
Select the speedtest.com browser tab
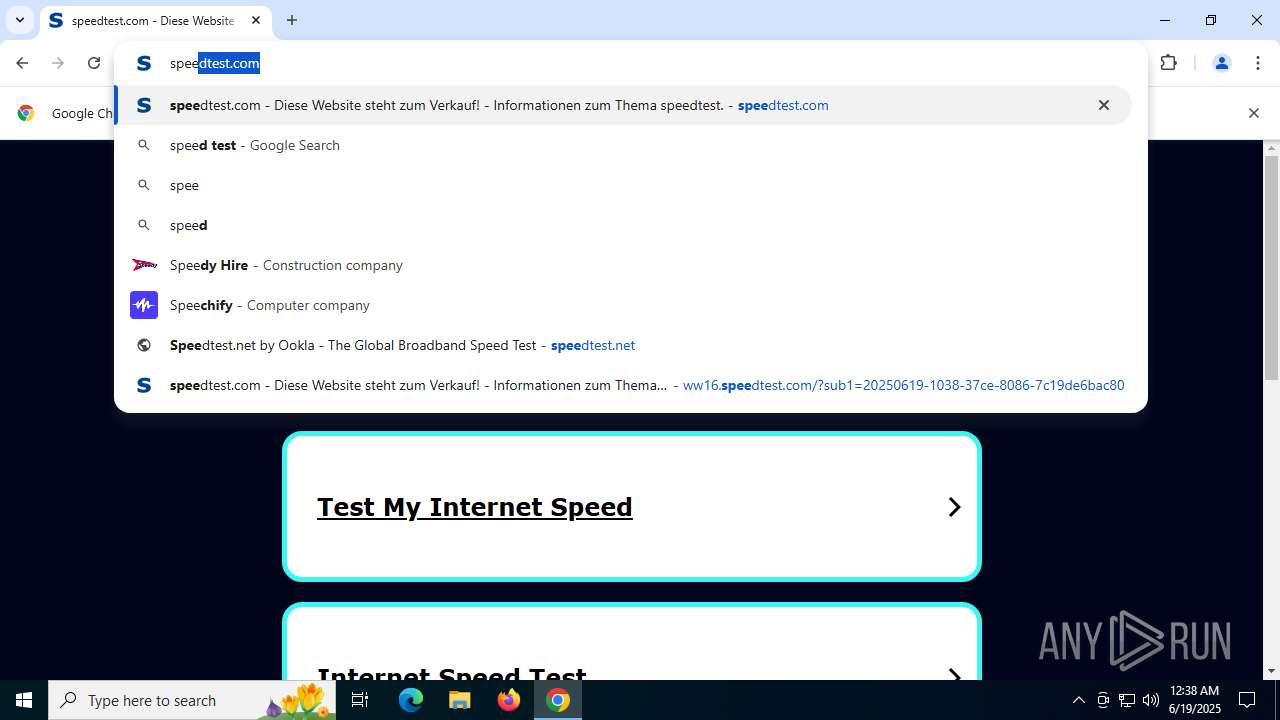click(x=155, y=20)
